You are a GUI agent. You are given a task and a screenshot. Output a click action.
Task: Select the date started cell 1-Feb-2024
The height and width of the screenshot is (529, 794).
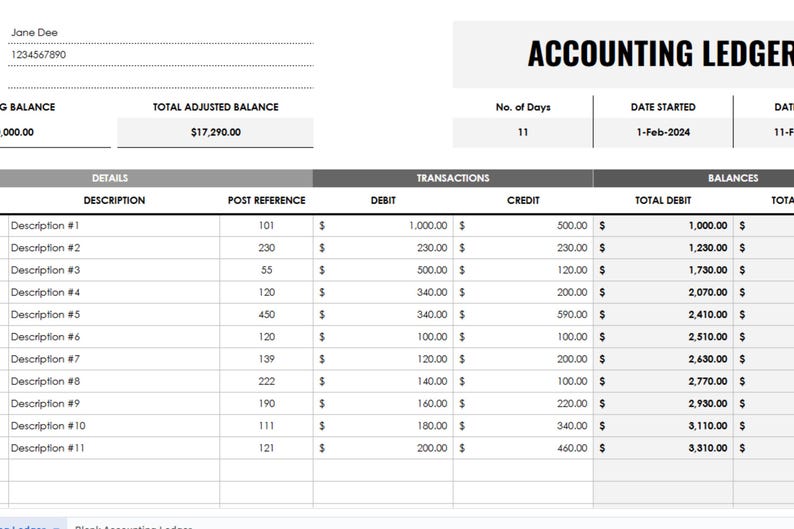tap(663, 133)
